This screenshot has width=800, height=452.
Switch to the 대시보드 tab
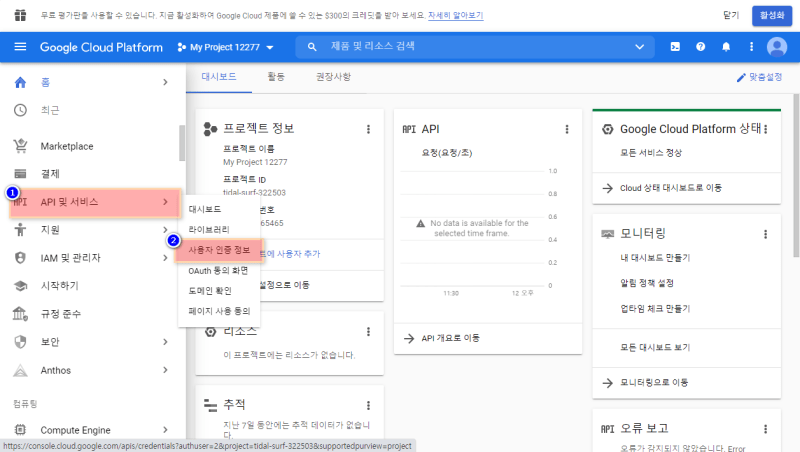pos(219,77)
